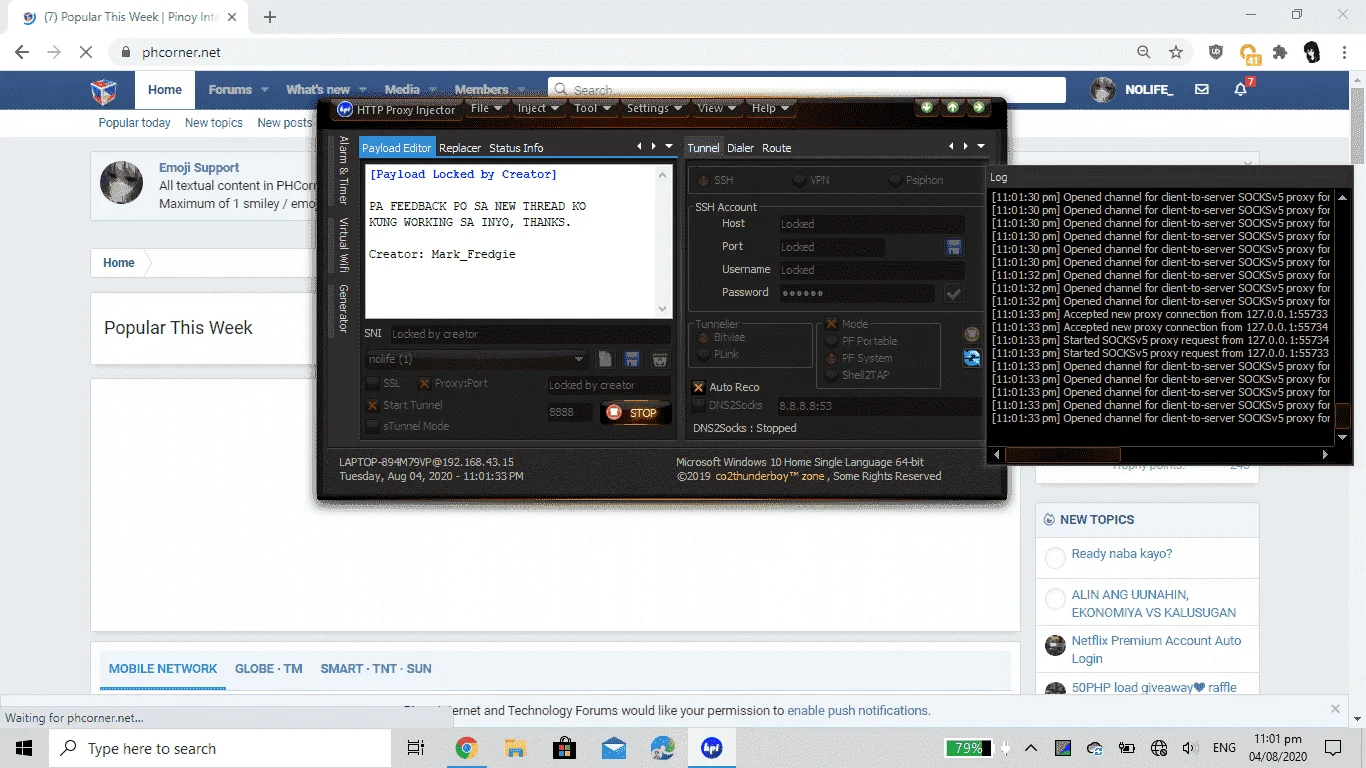Switch to the Dialer tab
The height and width of the screenshot is (768, 1366).
(740, 148)
